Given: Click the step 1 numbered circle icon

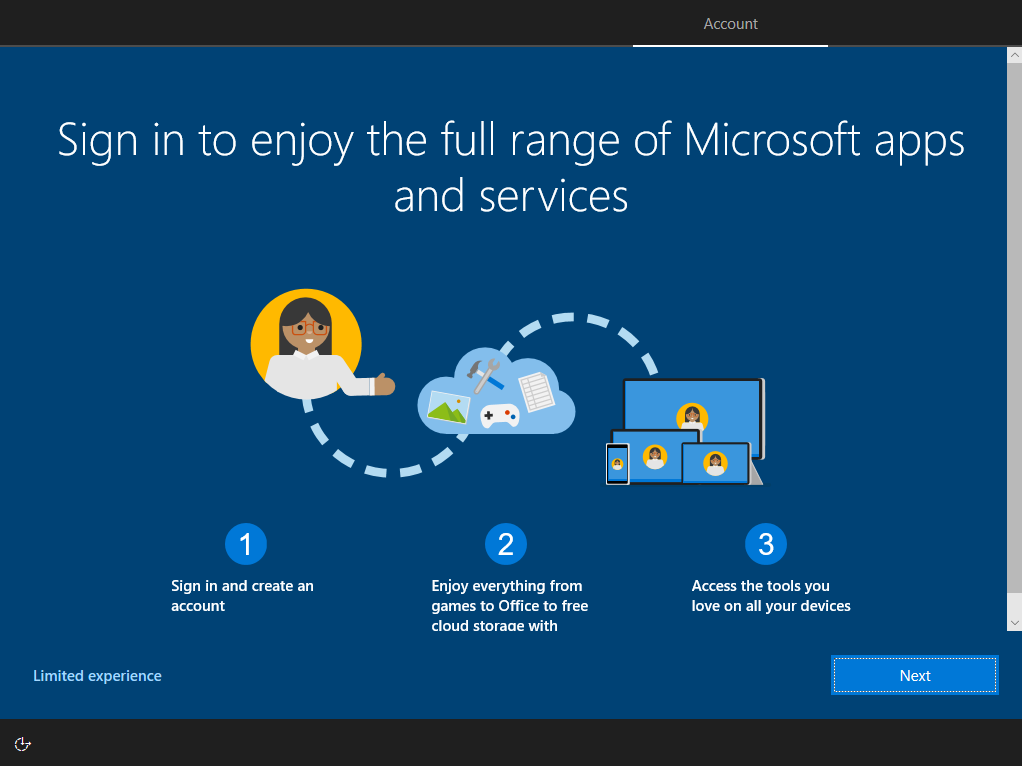Looking at the screenshot, I should tap(246, 543).
